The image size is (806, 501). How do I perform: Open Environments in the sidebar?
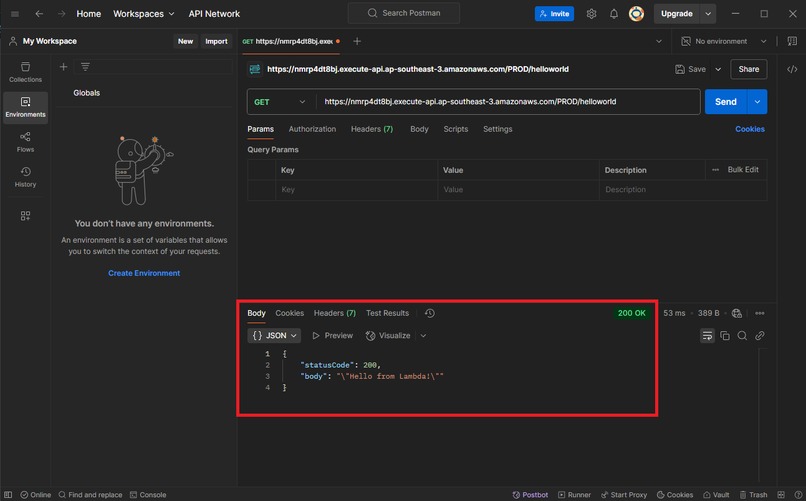pos(25,107)
